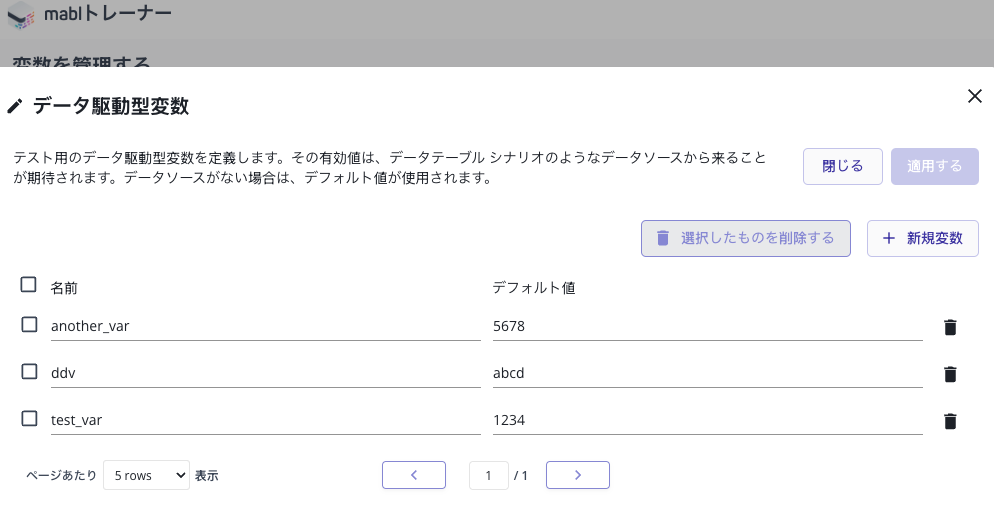Click the another_var name field
This screenshot has height=510, width=994.
pyautogui.click(x=265, y=326)
